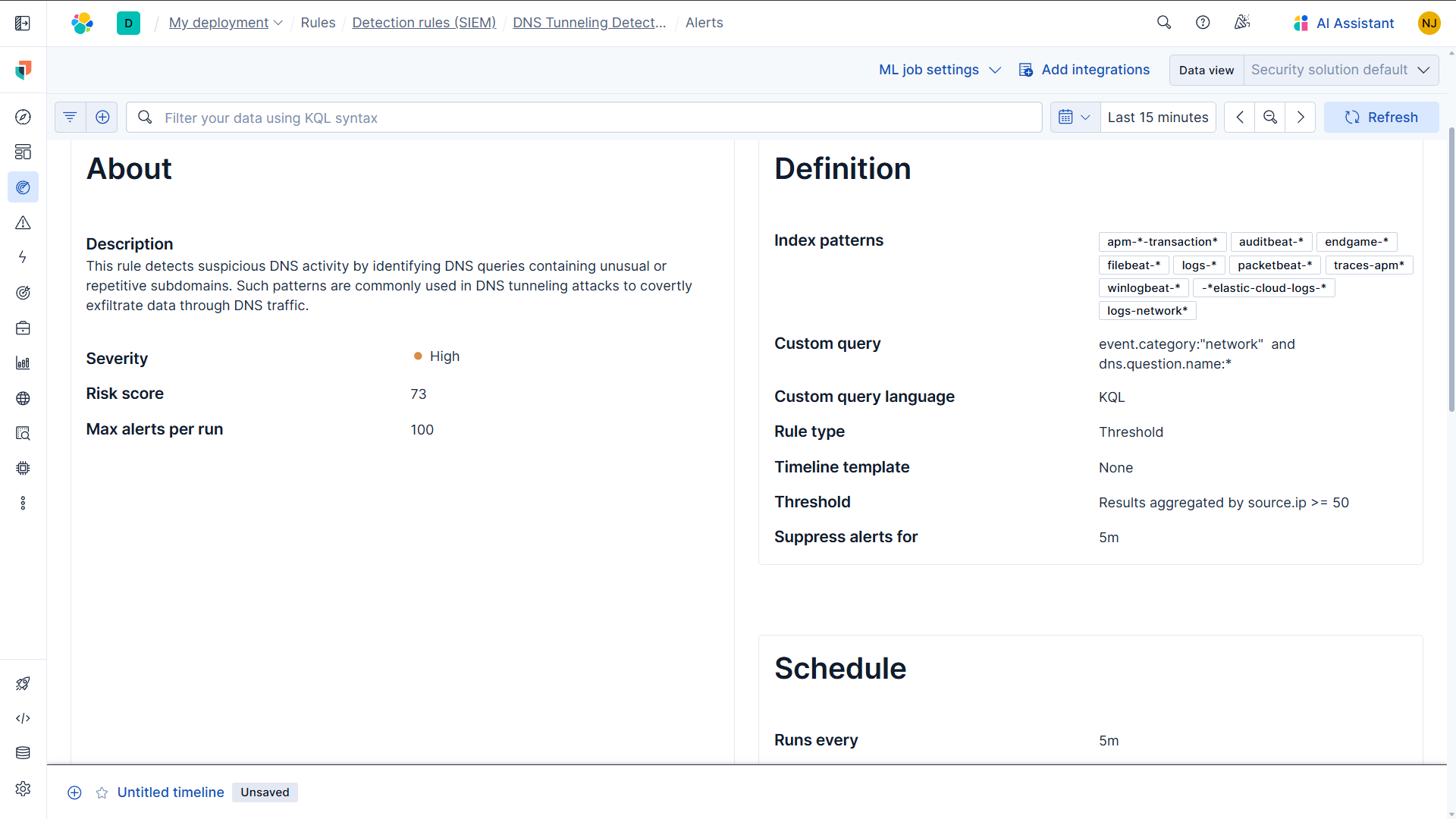Screen dimensions: 1456x819
Task: Favorite the Untitled timeline with the star
Action: pos(102,792)
